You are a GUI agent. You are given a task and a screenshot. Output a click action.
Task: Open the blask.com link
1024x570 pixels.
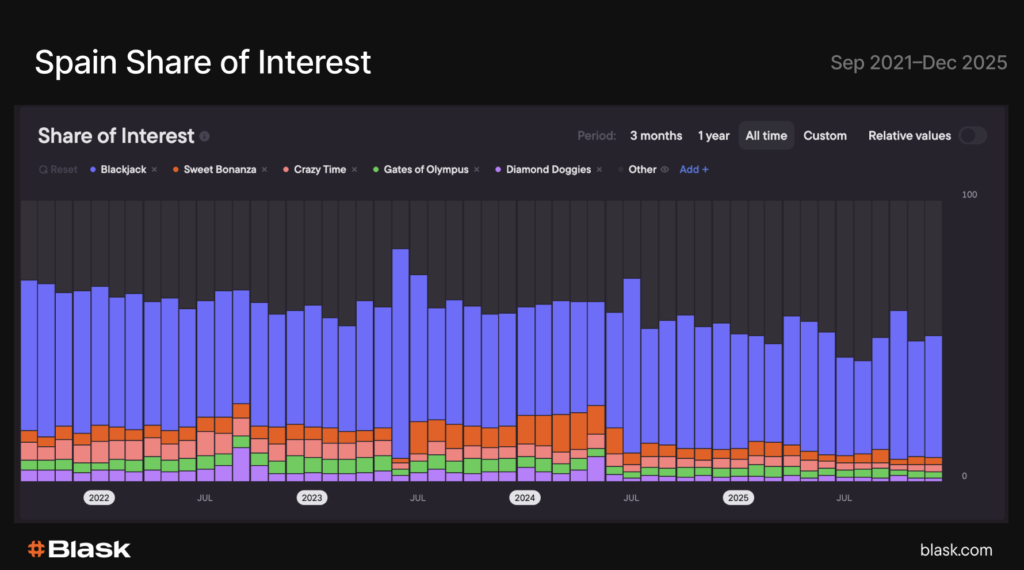(x=956, y=549)
